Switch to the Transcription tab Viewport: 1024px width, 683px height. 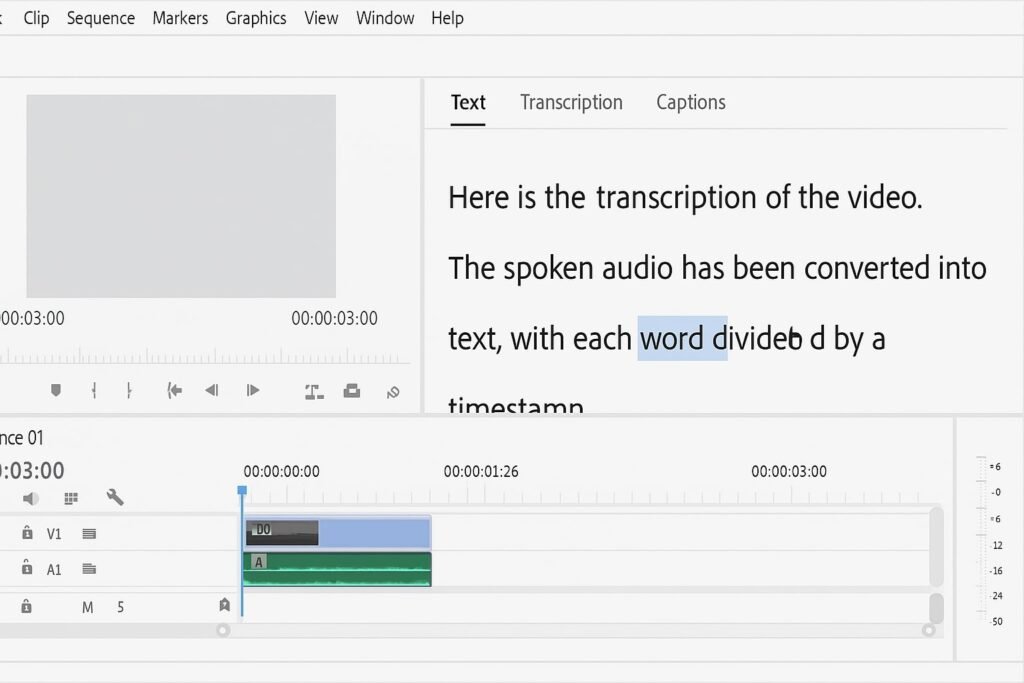point(571,102)
